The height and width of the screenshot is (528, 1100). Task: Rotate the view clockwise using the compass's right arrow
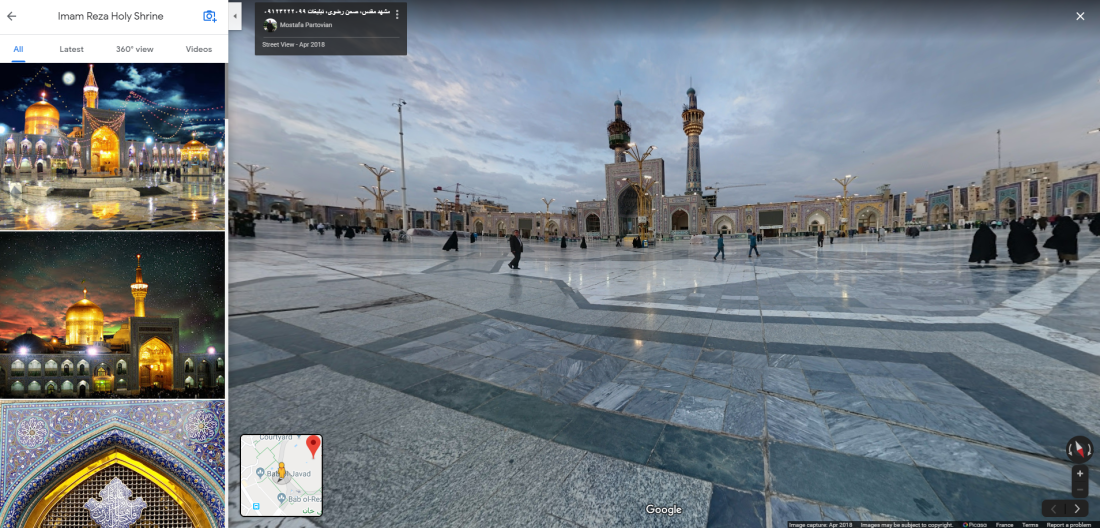pos(1089,449)
